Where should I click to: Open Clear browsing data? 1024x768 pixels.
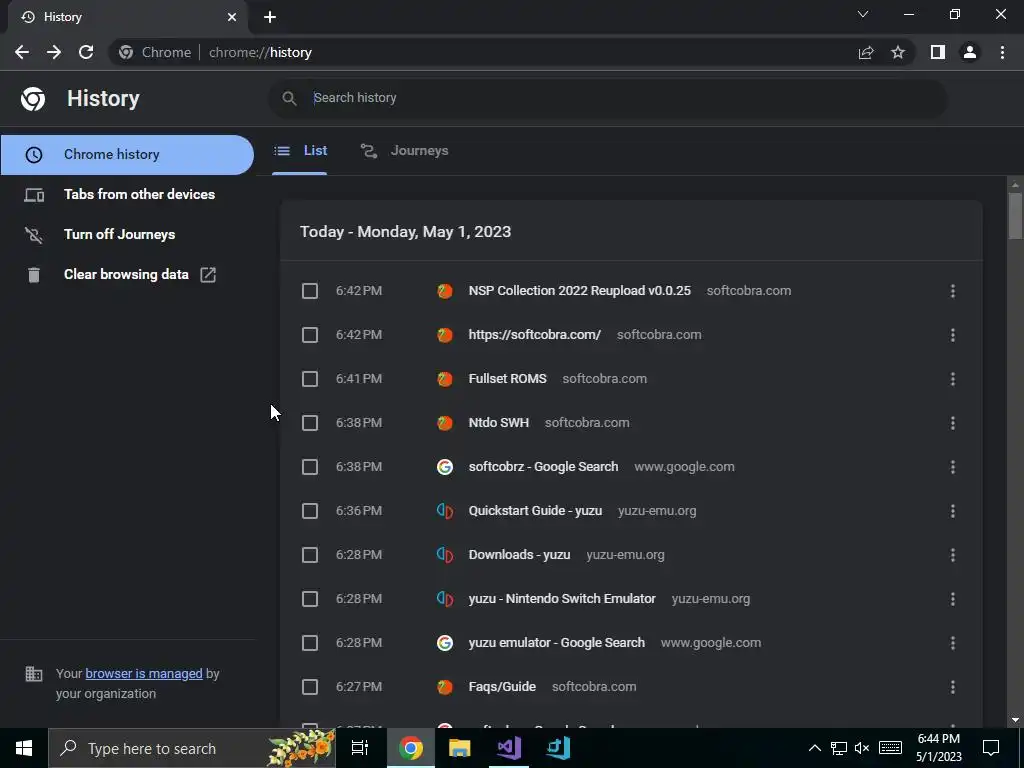pos(127,274)
